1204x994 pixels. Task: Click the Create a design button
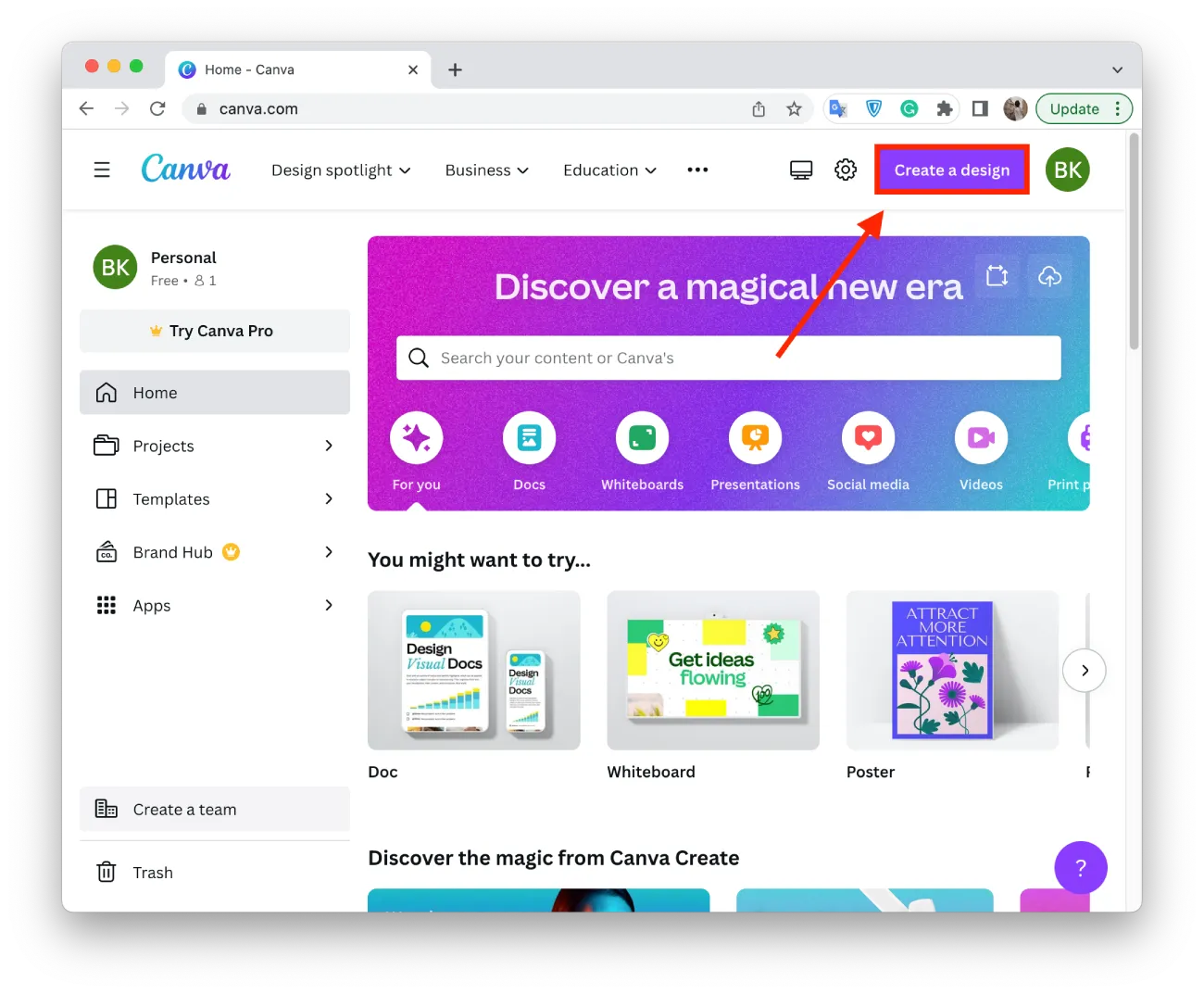[952, 170]
